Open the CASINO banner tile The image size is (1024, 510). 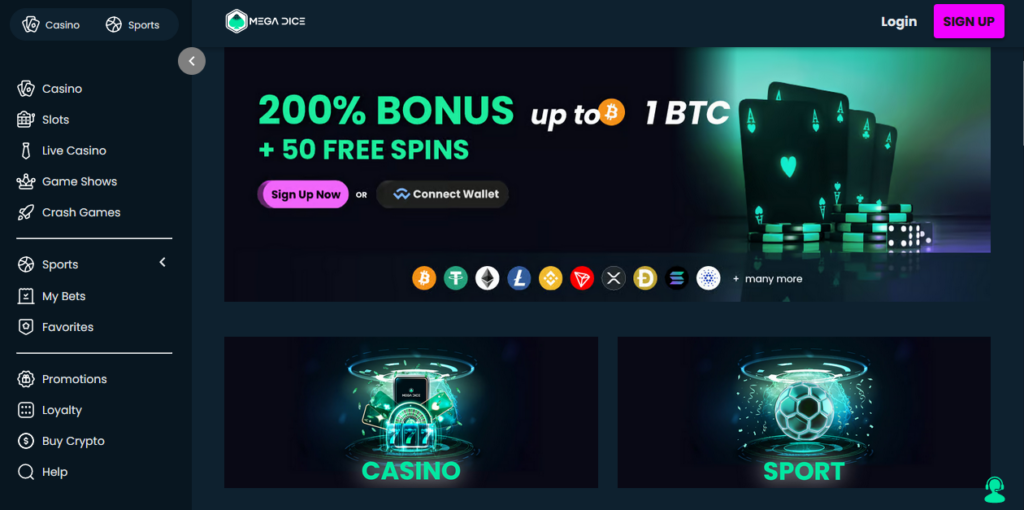click(411, 412)
